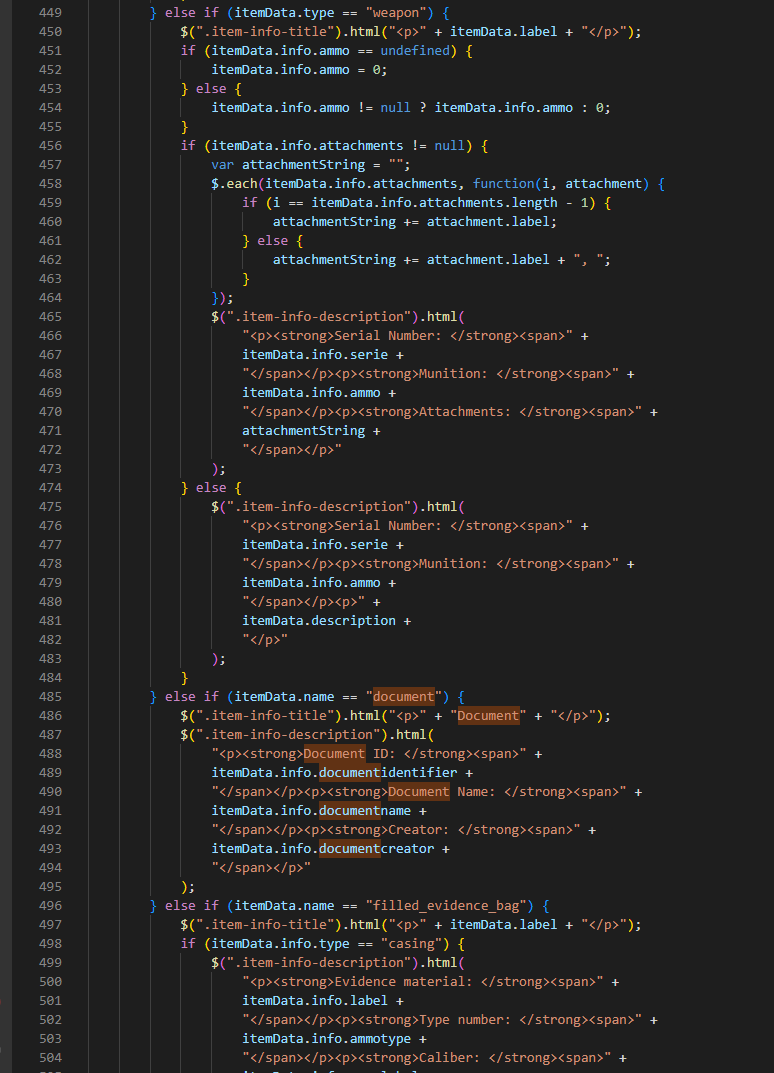Click the "var attachmentString" declaration
The height and width of the screenshot is (1073, 774).
pos(288,165)
